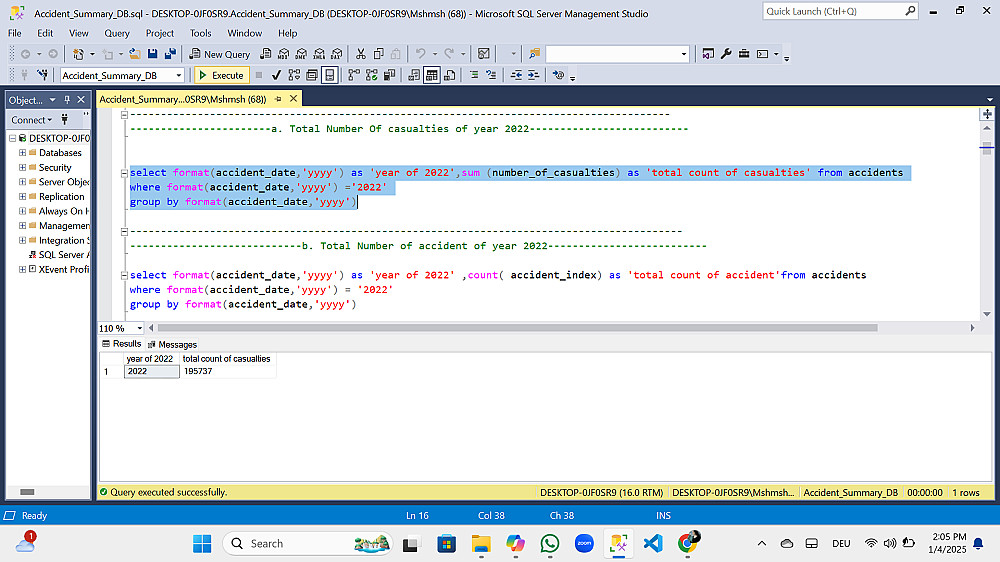Screen dimensions: 1000x562
Task: Click the editor horizontal scrollbar
Action: pyautogui.click(x=517, y=328)
